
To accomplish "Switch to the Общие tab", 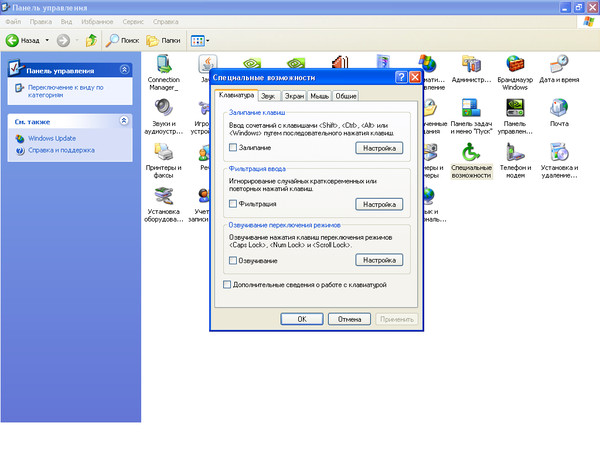I will point(346,96).
